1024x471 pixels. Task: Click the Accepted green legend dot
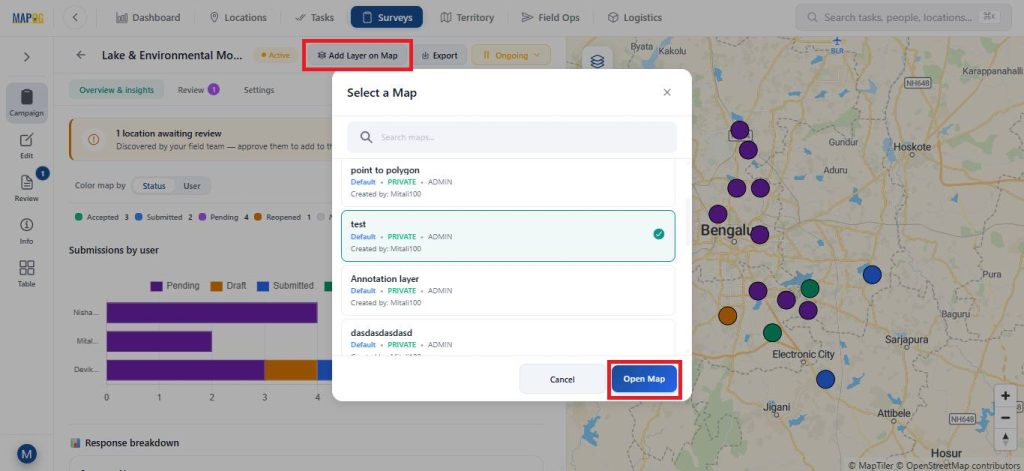click(78, 217)
